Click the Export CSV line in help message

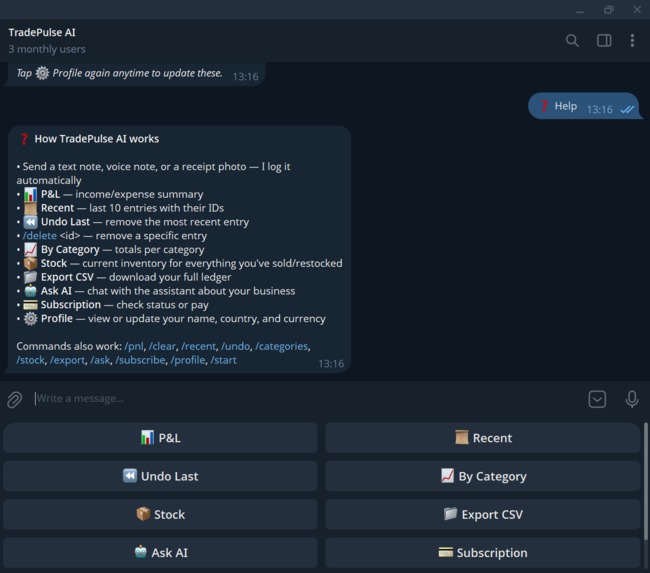tap(124, 277)
